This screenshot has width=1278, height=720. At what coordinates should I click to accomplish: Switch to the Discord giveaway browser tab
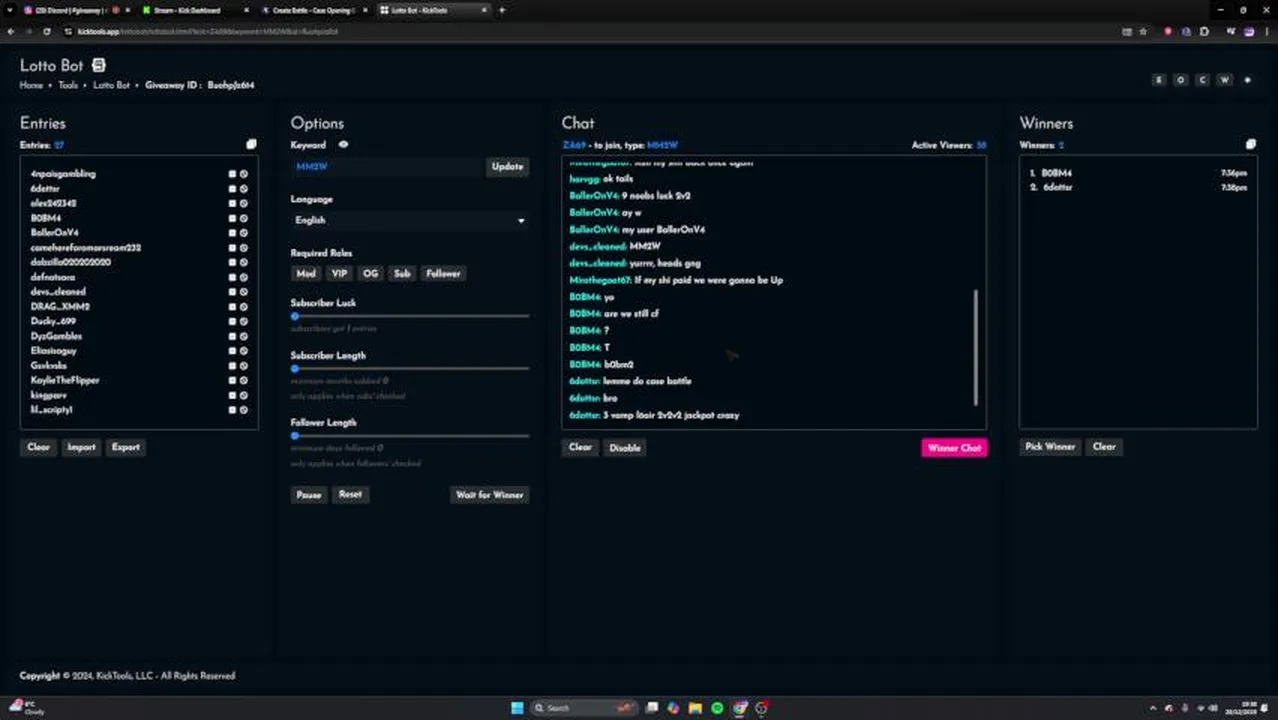click(x=71, y=10)
